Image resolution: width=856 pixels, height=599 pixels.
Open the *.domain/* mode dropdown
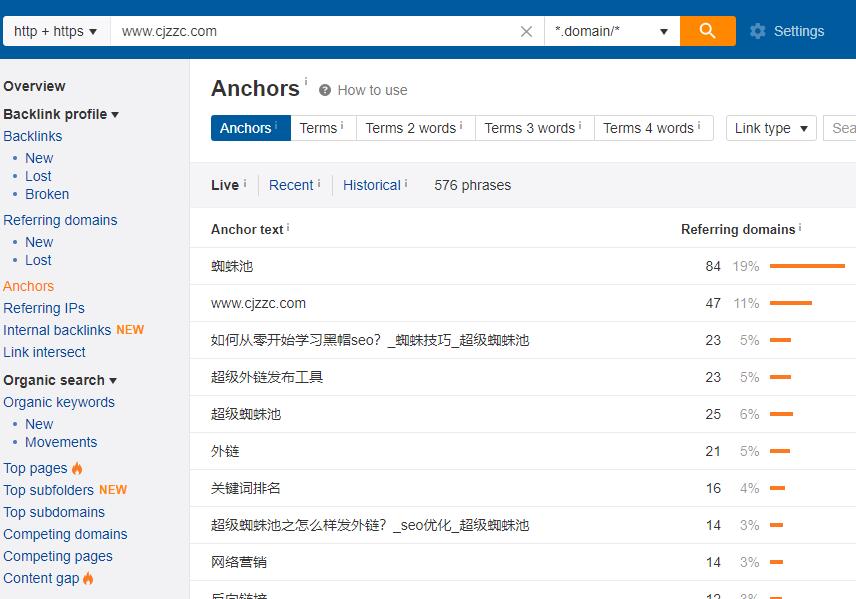(611, 31)
